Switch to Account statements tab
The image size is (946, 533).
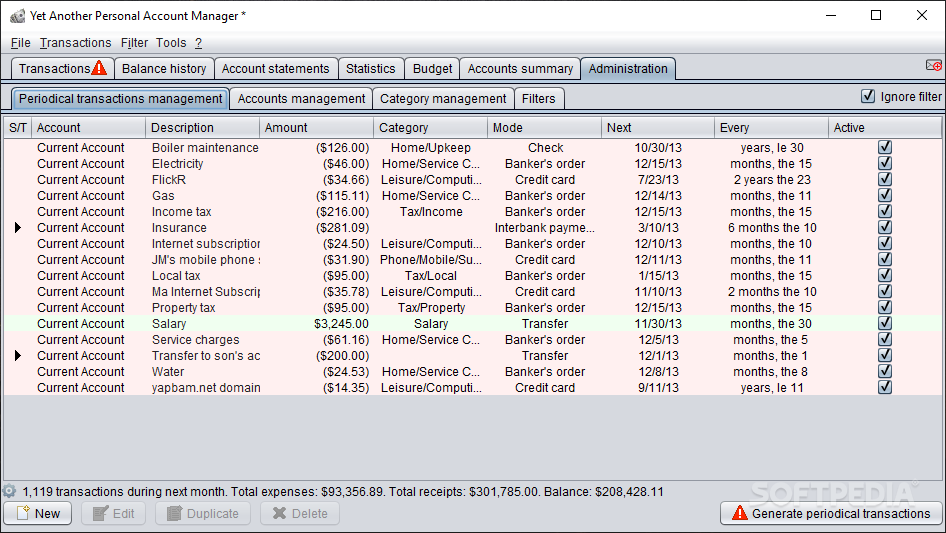click(276, 68)
